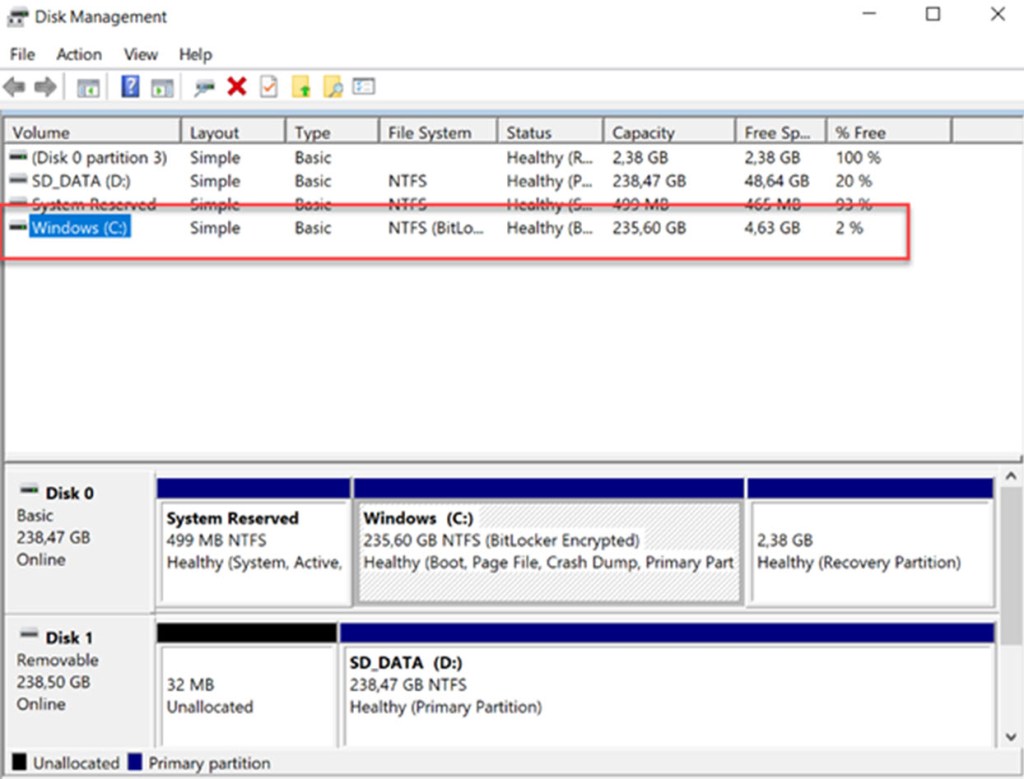
Task: Click the scroll down arrow in disk pane
Action: click(x=1012, y=738)
